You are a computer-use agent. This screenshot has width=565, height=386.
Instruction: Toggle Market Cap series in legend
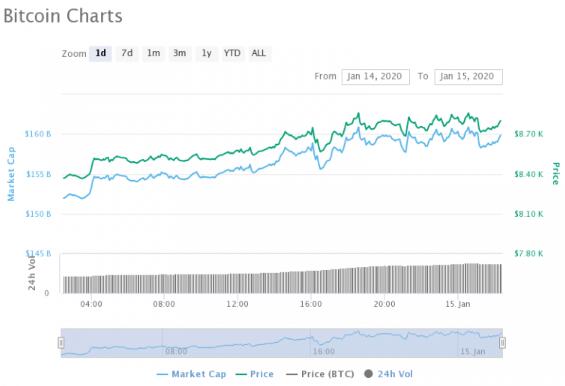pyautogui.click(x=191, y=374)
